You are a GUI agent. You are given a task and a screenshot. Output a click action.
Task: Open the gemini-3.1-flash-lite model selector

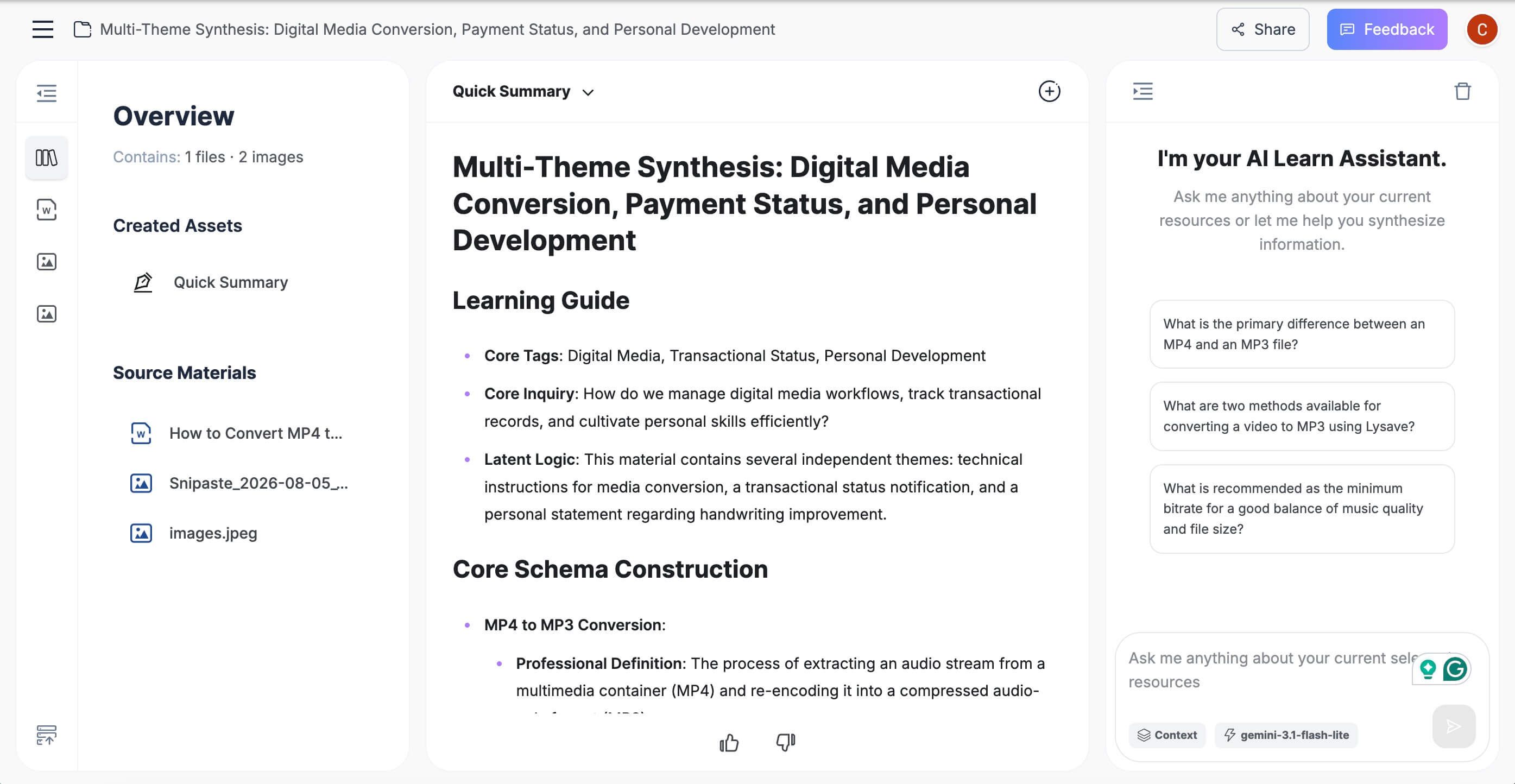pyautogui.click(x=1286, y=735)
